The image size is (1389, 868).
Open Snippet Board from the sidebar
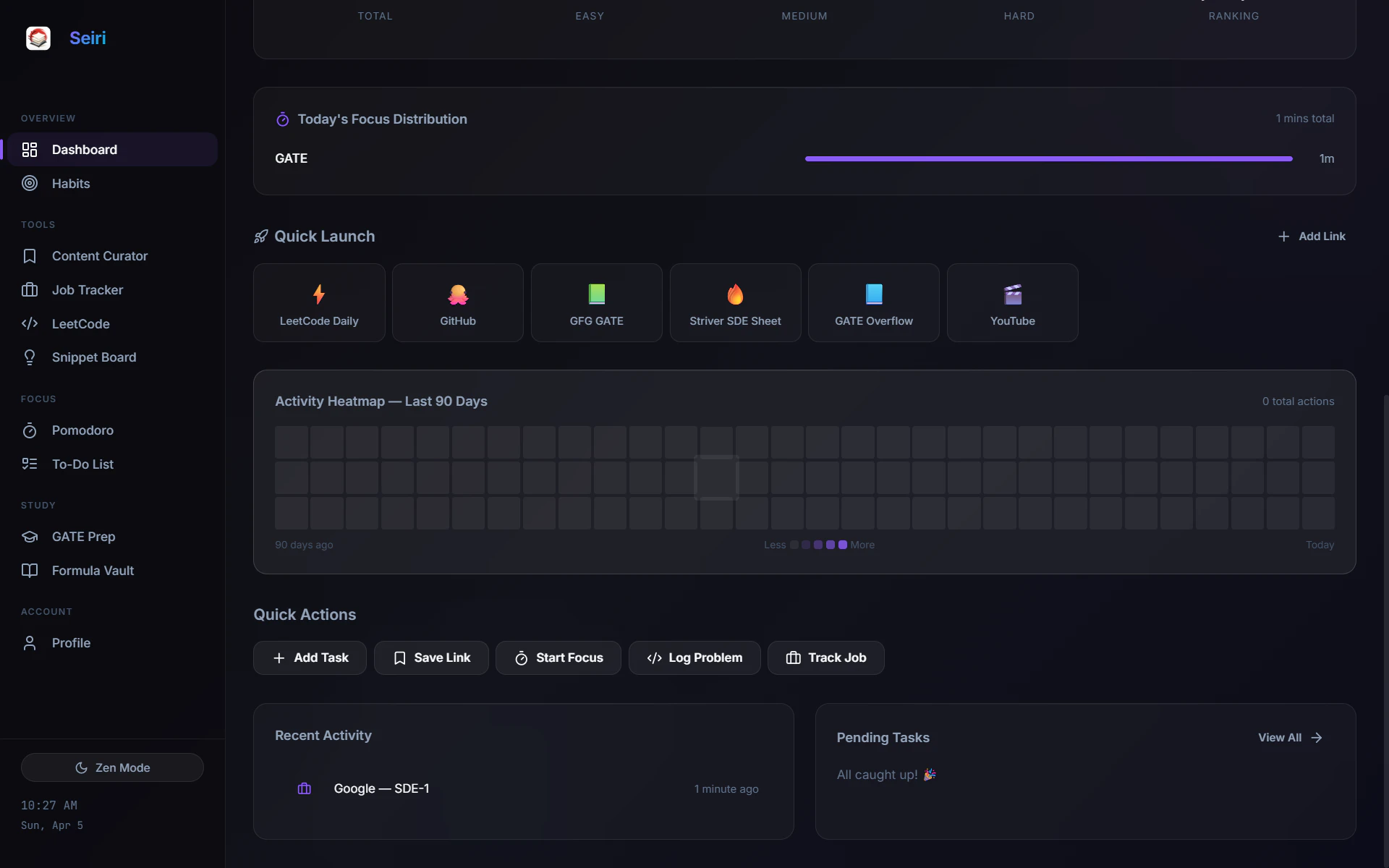pyautogui.click(x=94, y=357)
